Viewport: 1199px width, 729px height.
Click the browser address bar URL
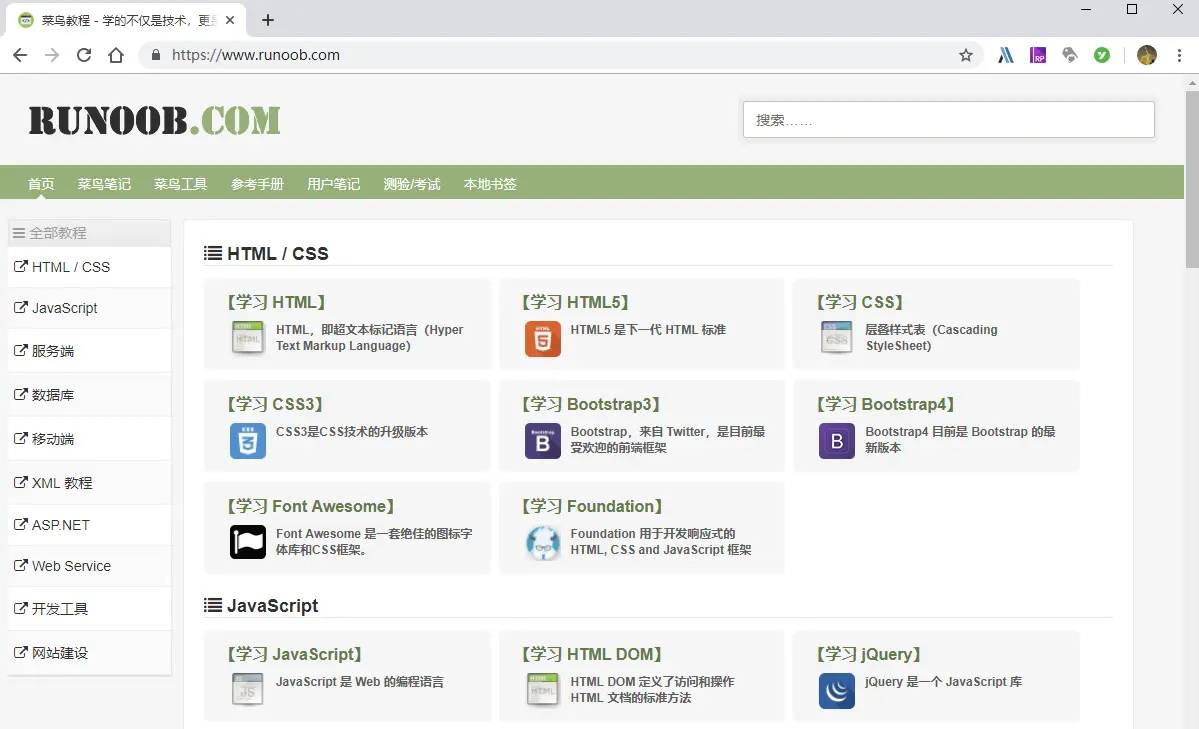click(255, 55)
